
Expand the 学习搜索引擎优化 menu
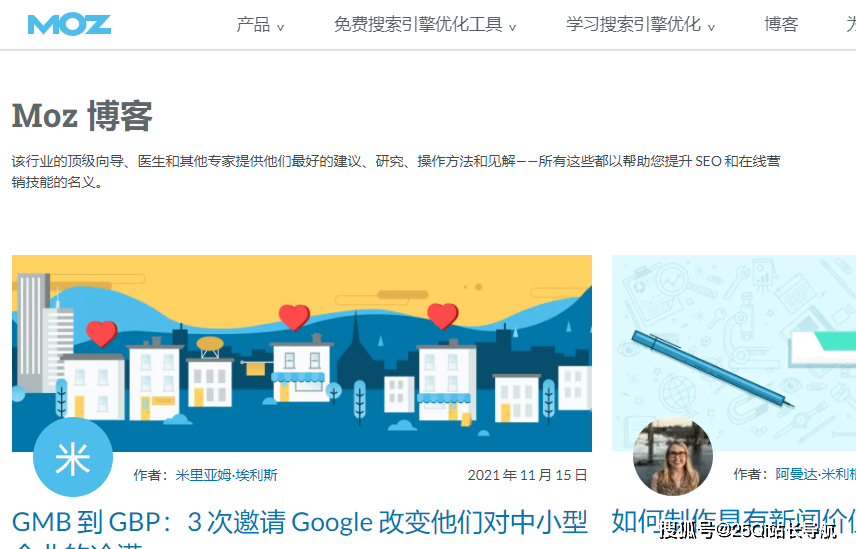click(x=640, y=25)
